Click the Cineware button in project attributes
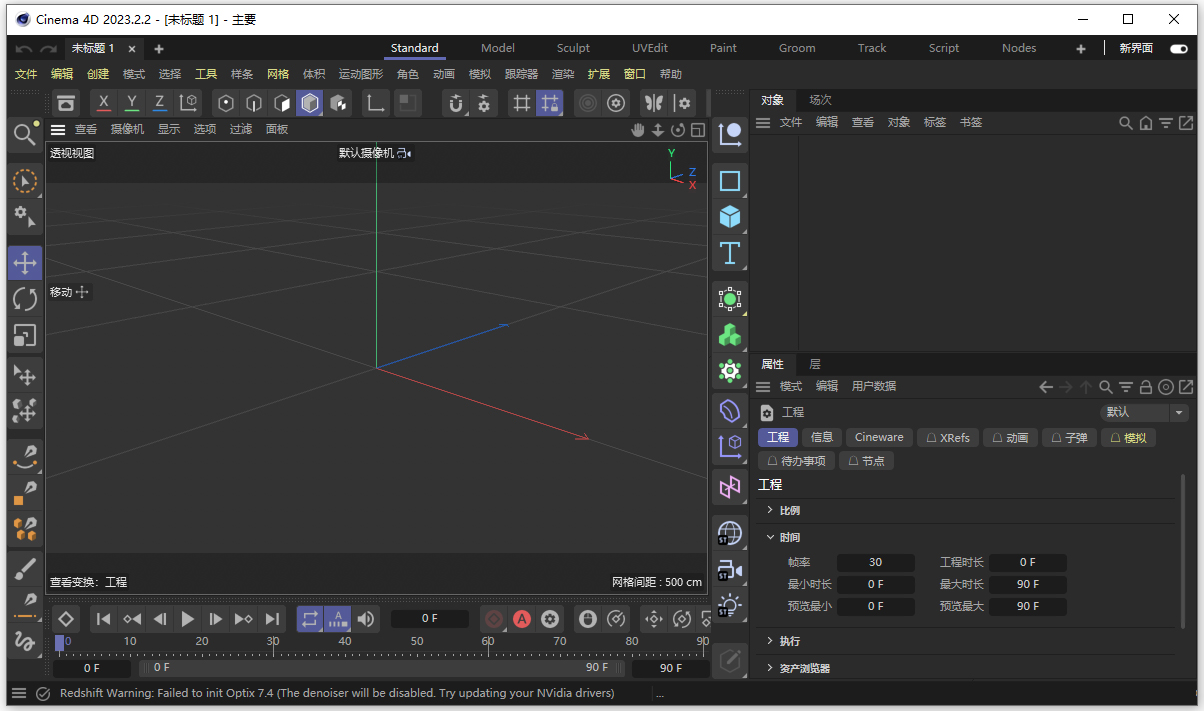Image resolution: width=1204 pixels, height=711 pixels. pyautogui.click(x=878, y=437)
